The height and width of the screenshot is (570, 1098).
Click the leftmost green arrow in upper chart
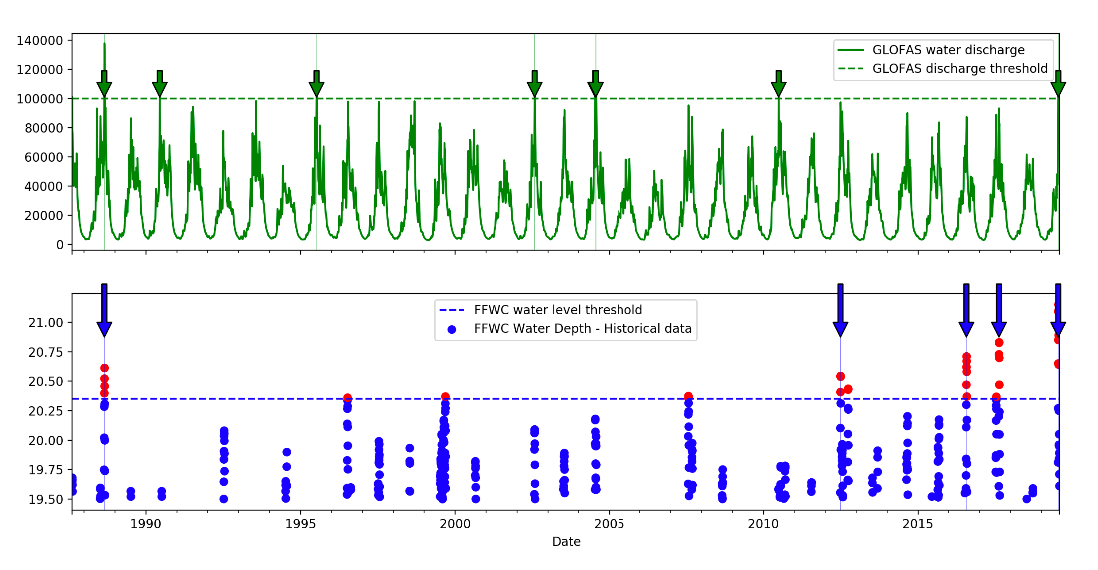[x=104, y=85]
